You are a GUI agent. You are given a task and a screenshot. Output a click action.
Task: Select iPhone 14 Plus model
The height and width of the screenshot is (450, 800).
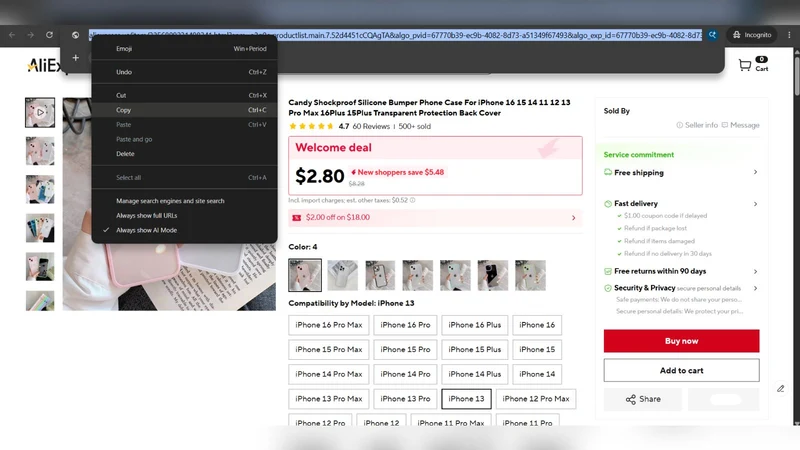tap(474, 374)
